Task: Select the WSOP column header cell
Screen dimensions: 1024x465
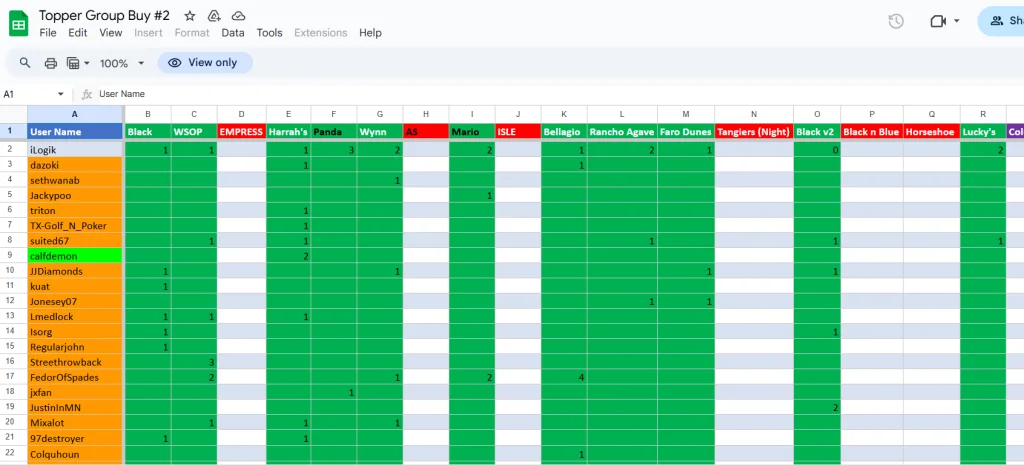Action: (194, 132)
